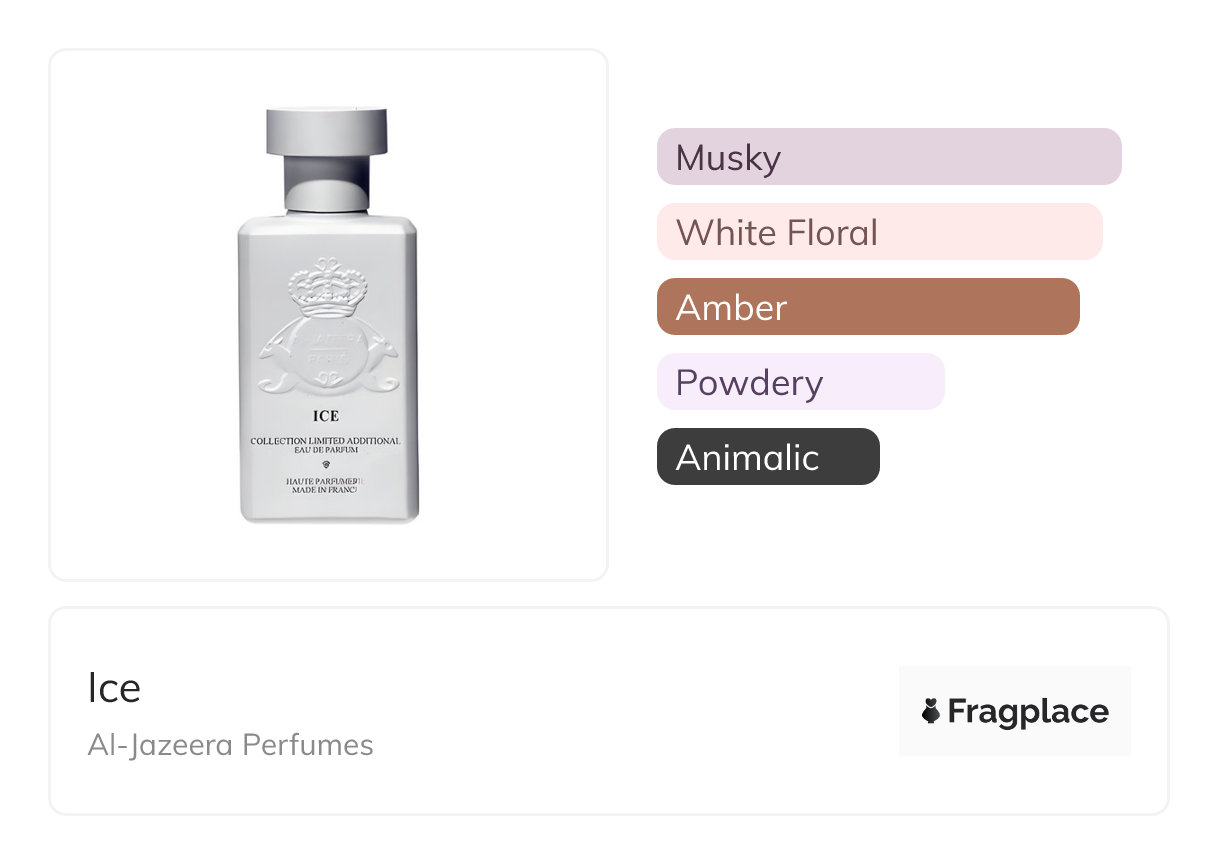The width and height of the screenshot is (1218, 864).
Task: Click the Collection Limited Additional bottle text
Action: (x=326, y=441)
